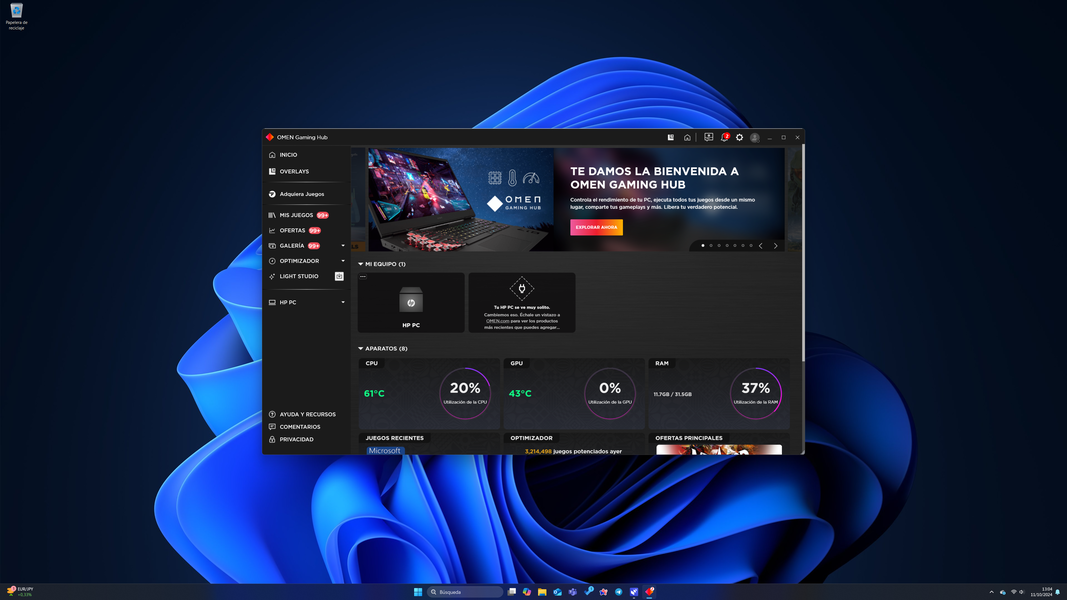The width and height of the screenshot is (1067, 600).
Task: Open Ayuda y Recursos link
Action: pyautogui.click(x=307, y=414)
